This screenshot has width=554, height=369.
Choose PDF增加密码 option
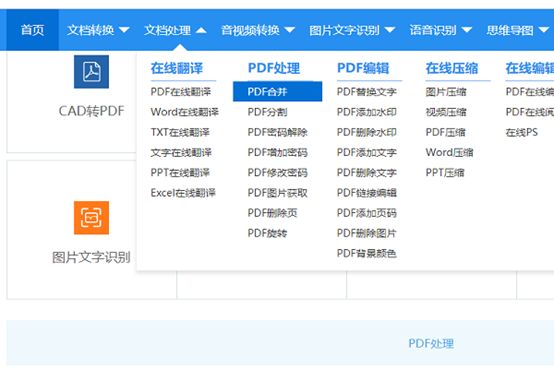(x=277, y=152)
